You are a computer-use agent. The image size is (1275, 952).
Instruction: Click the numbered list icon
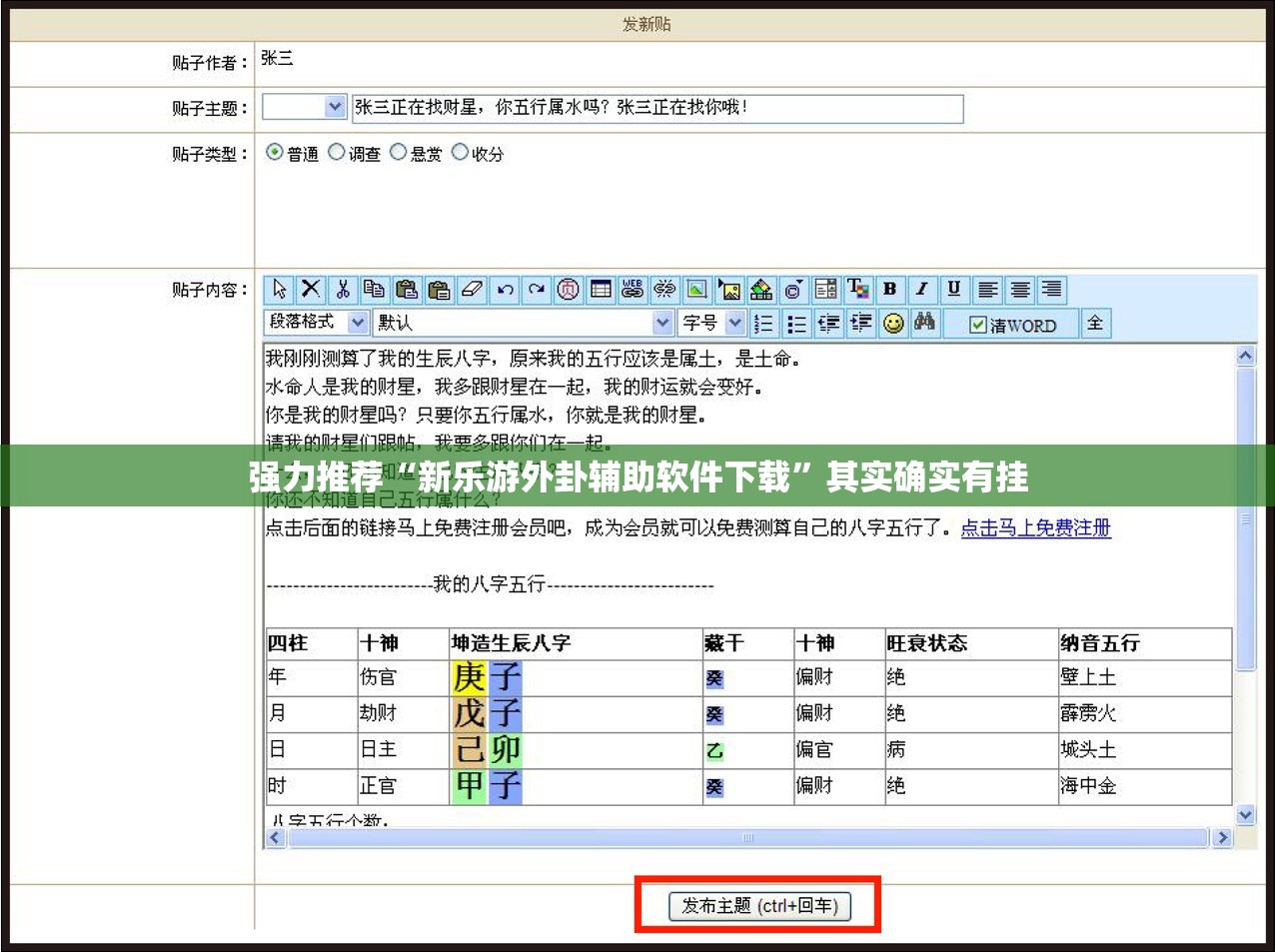click(x=763, y=323)
